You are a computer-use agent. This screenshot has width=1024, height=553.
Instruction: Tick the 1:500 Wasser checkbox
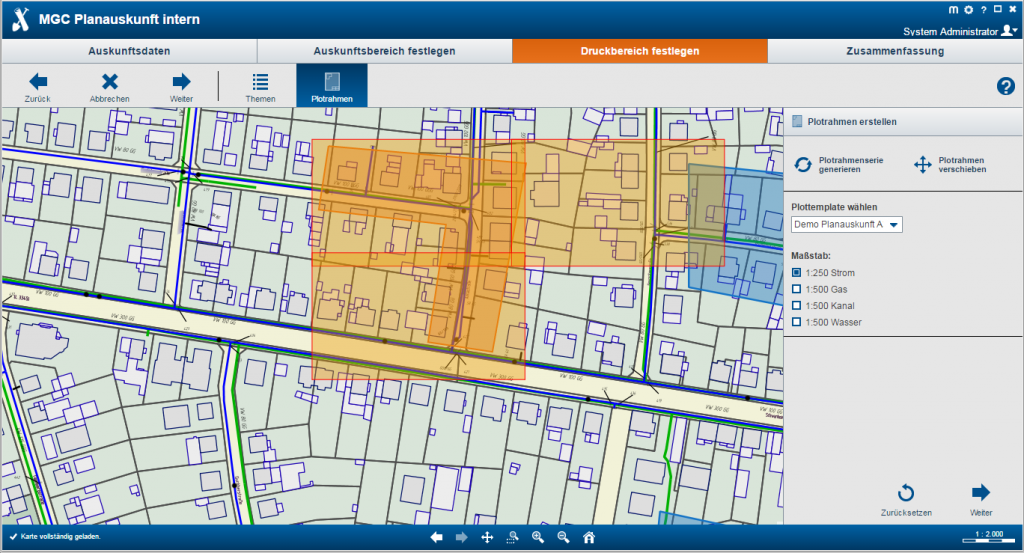(797, 322)
